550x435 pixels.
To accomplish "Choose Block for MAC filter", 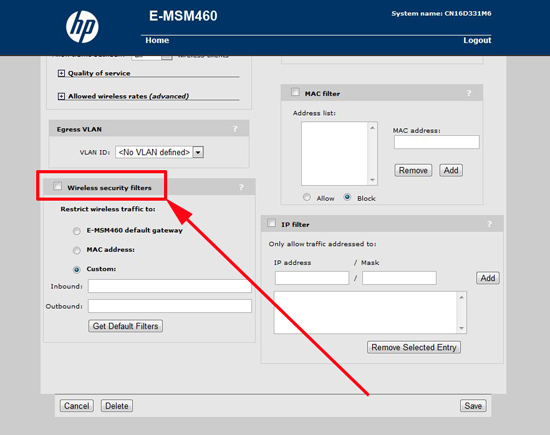I will (347, 197).
